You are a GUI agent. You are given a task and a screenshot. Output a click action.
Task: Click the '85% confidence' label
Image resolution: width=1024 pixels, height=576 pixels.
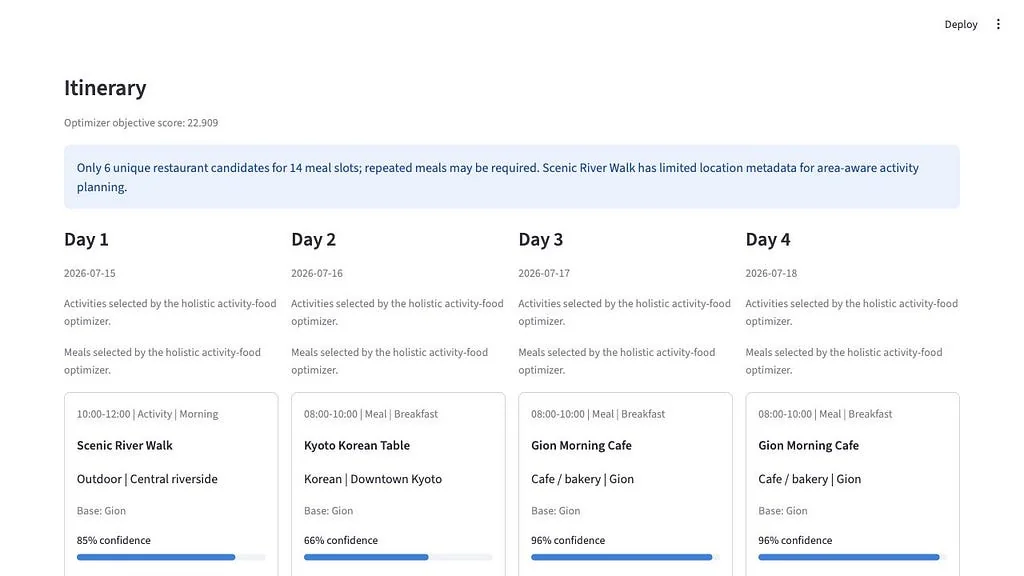(114, 540)
